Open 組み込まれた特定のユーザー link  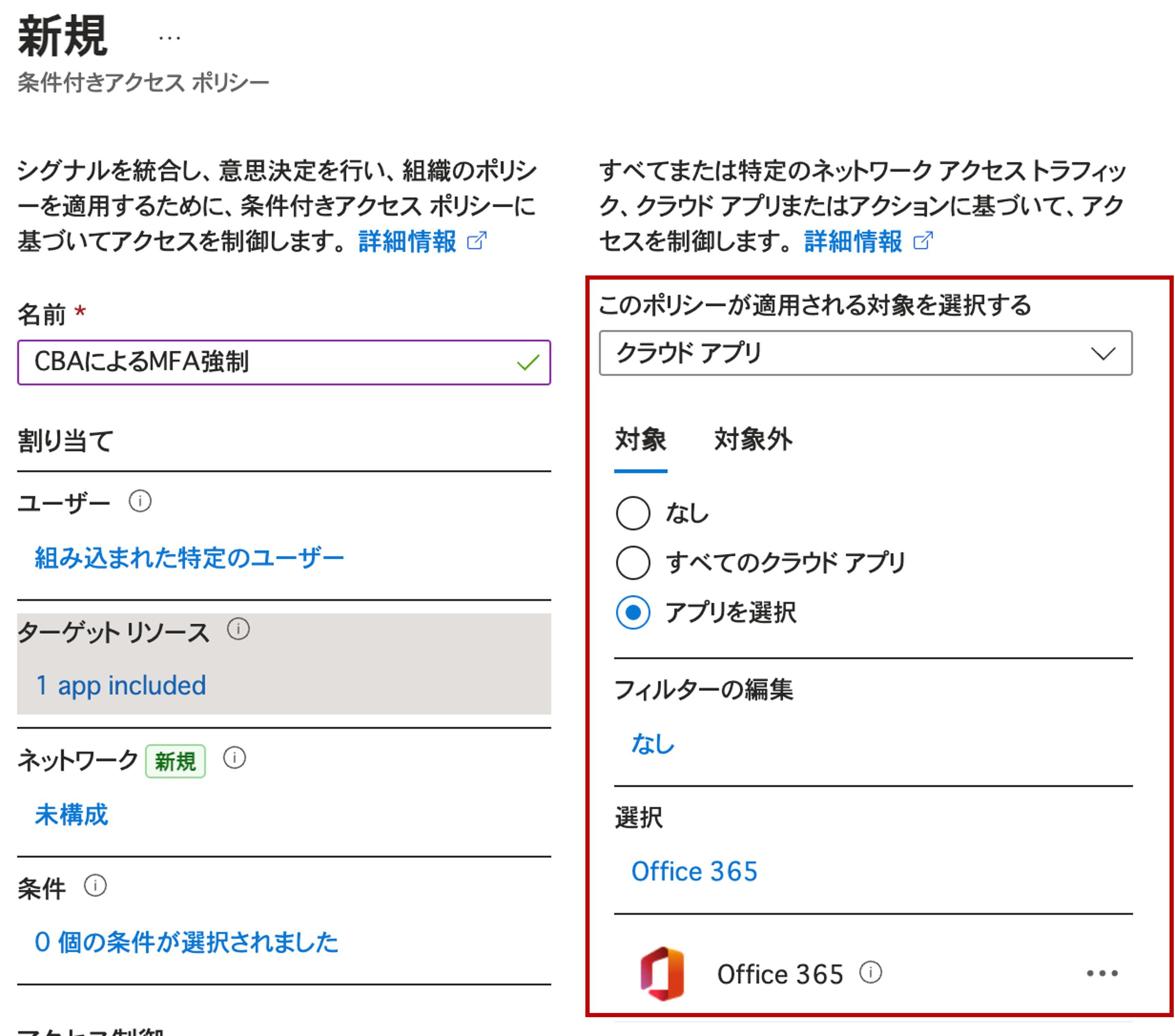coord(189,558)
